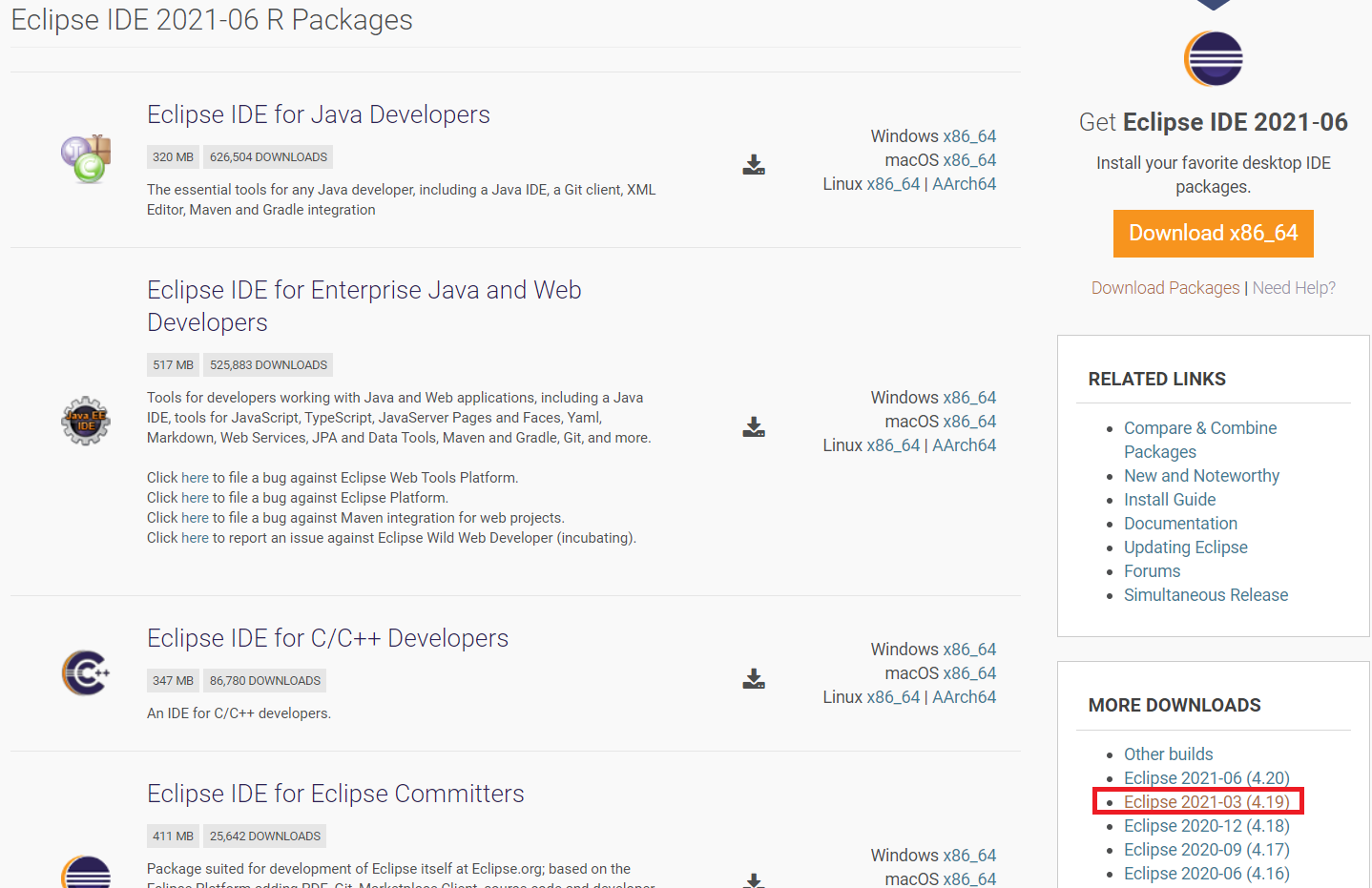Click the Java Developers package logo

tap(86, 158)
